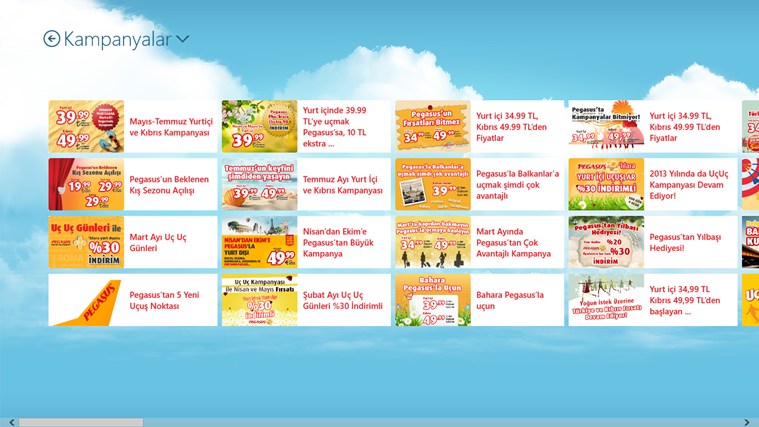This screenshot has height=427, width=759.
Task: Click Temmuz'un keyfini şimdiden yaşayın thumbnail
Action: click(259, 184)
